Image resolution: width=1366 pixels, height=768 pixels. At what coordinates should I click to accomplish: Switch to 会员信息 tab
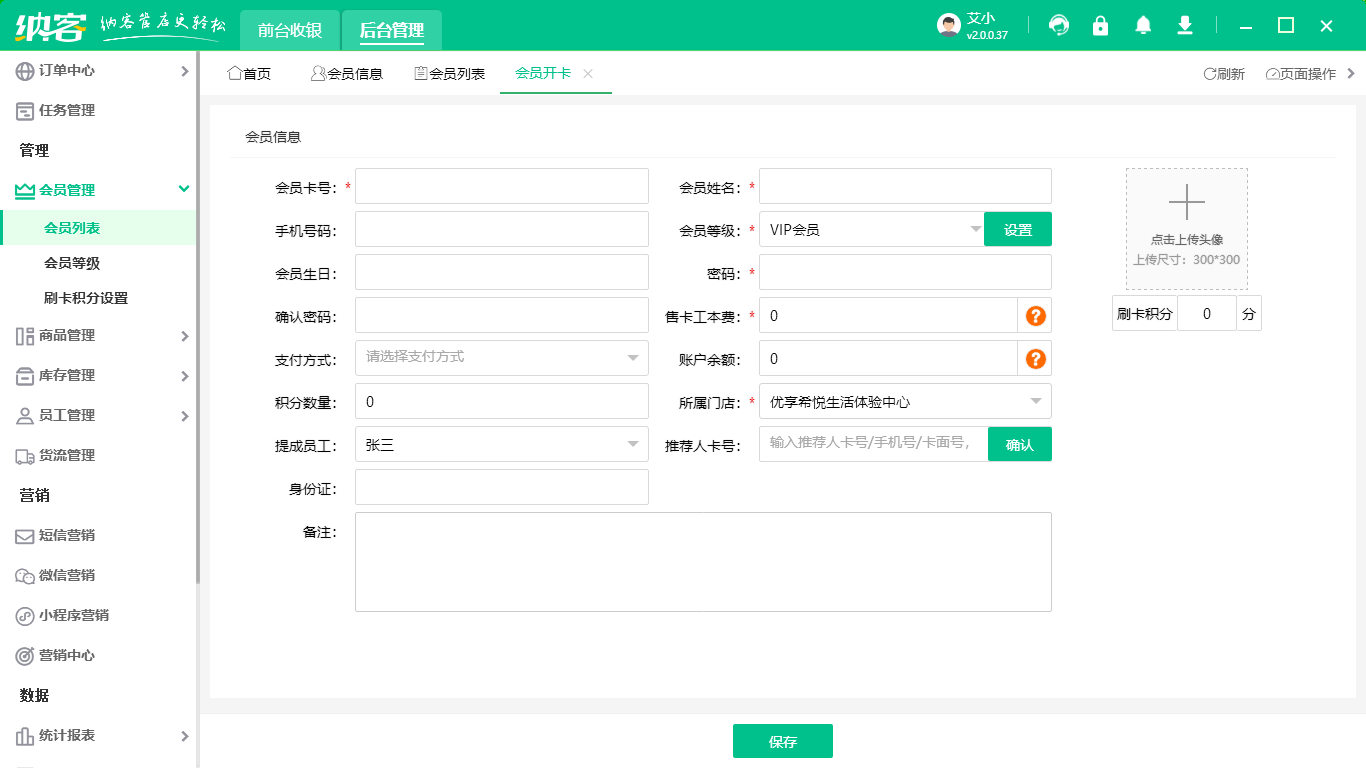(347, 73)
